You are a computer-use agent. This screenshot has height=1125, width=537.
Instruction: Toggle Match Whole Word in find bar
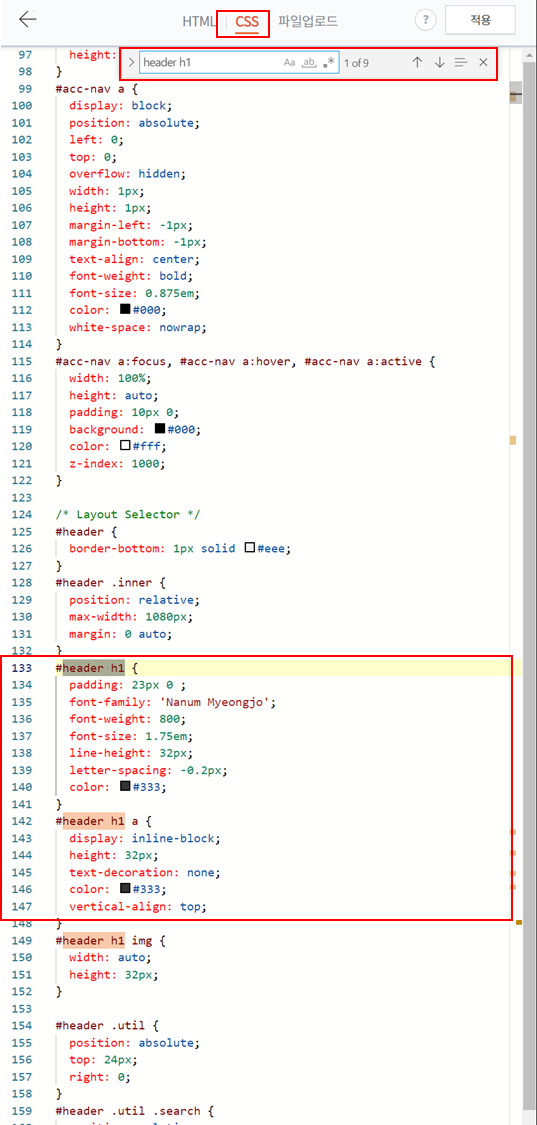tap(309, 62)
